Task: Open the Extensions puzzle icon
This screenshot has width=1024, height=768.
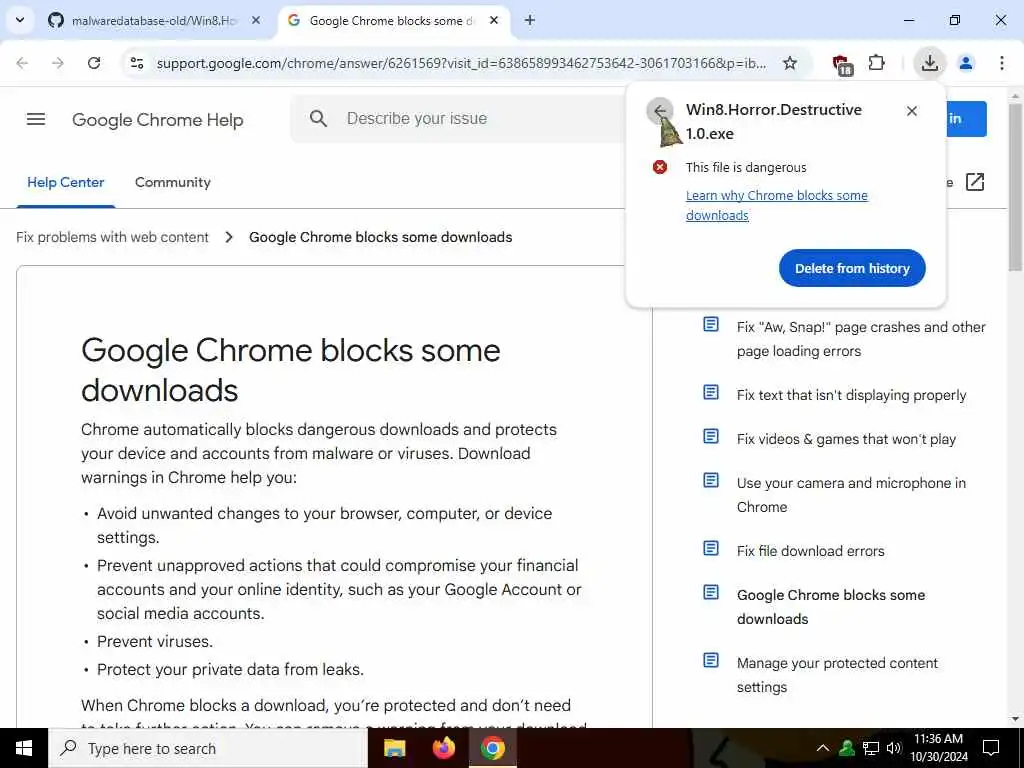Action: click(x=876, y=63)
